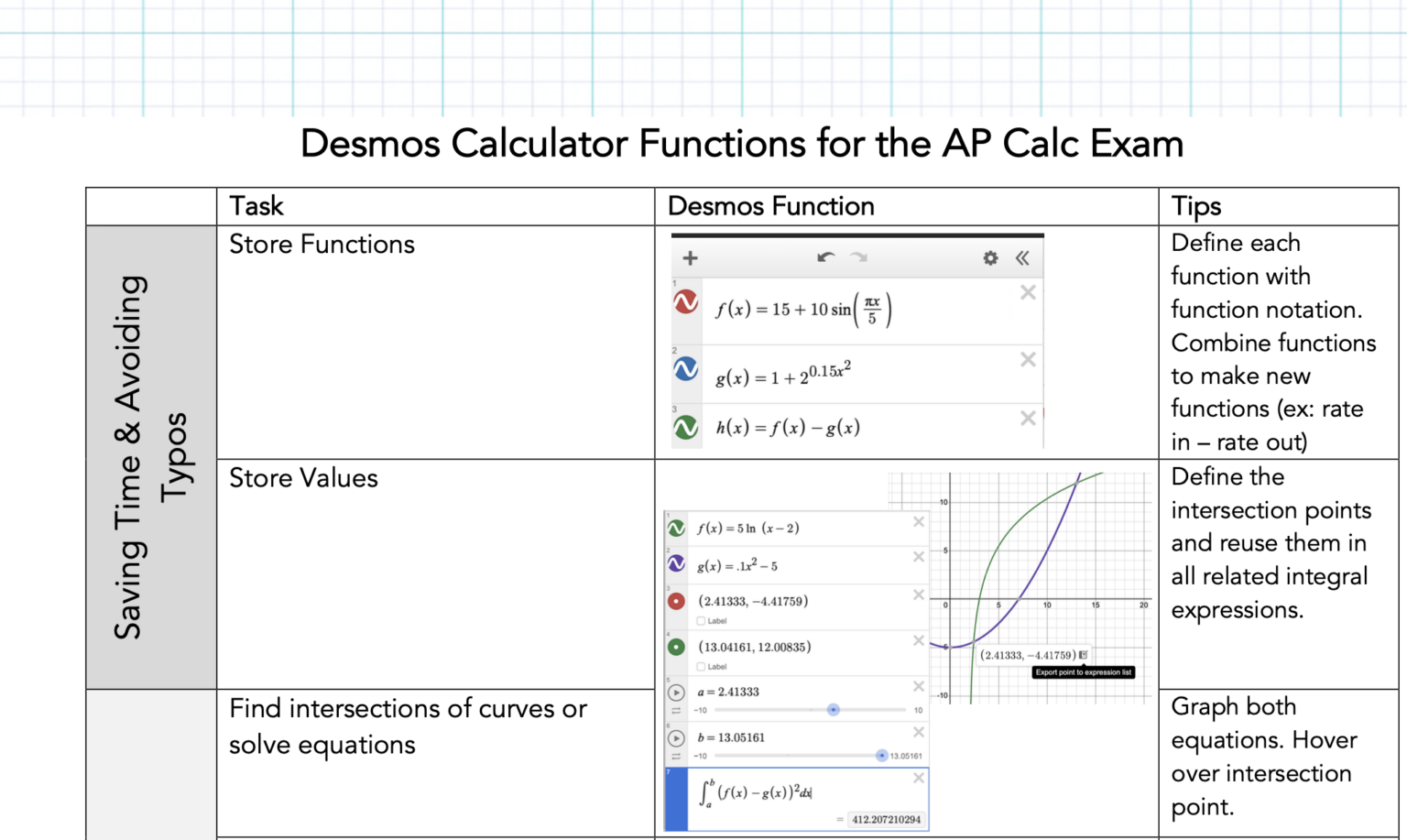The height and width of the screenshot is (840, 1407).
Task: Click the slider handle for b = 13.05161
Action: coord(881,756)
